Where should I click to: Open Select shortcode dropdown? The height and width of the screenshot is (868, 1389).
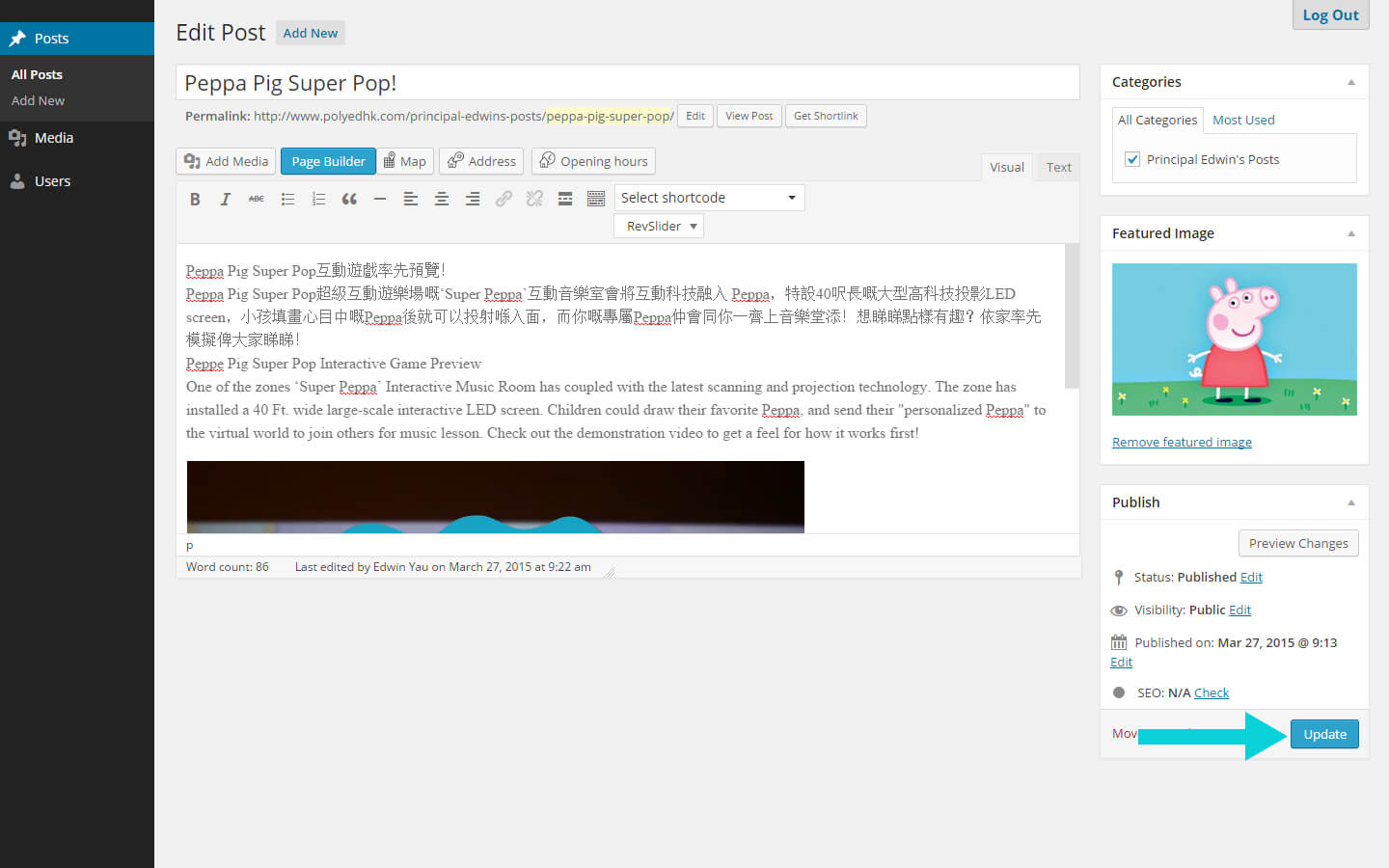[x=709, y=198]
